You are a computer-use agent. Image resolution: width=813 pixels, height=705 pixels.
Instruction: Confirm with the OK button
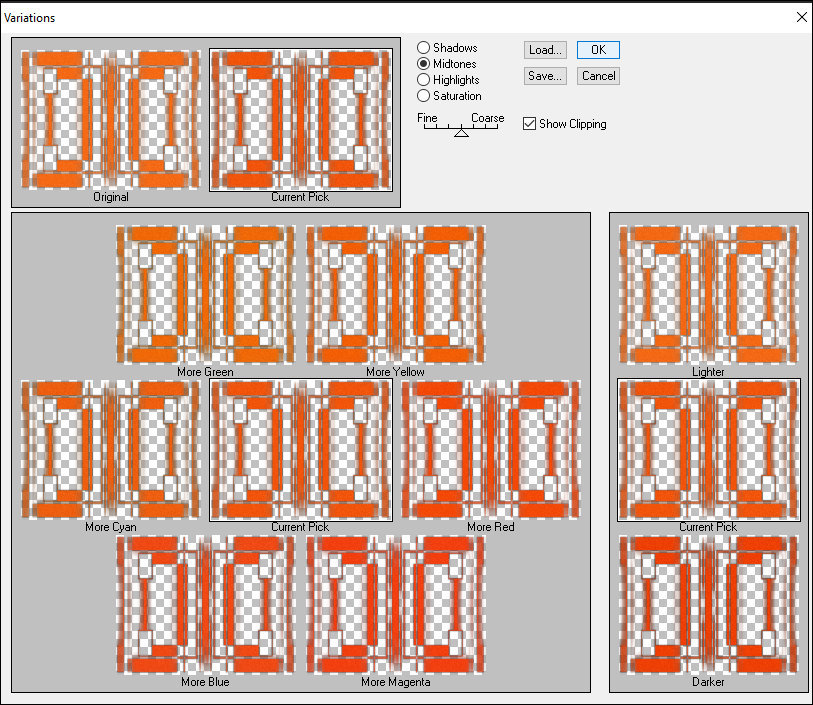click(x=598, y=50)
